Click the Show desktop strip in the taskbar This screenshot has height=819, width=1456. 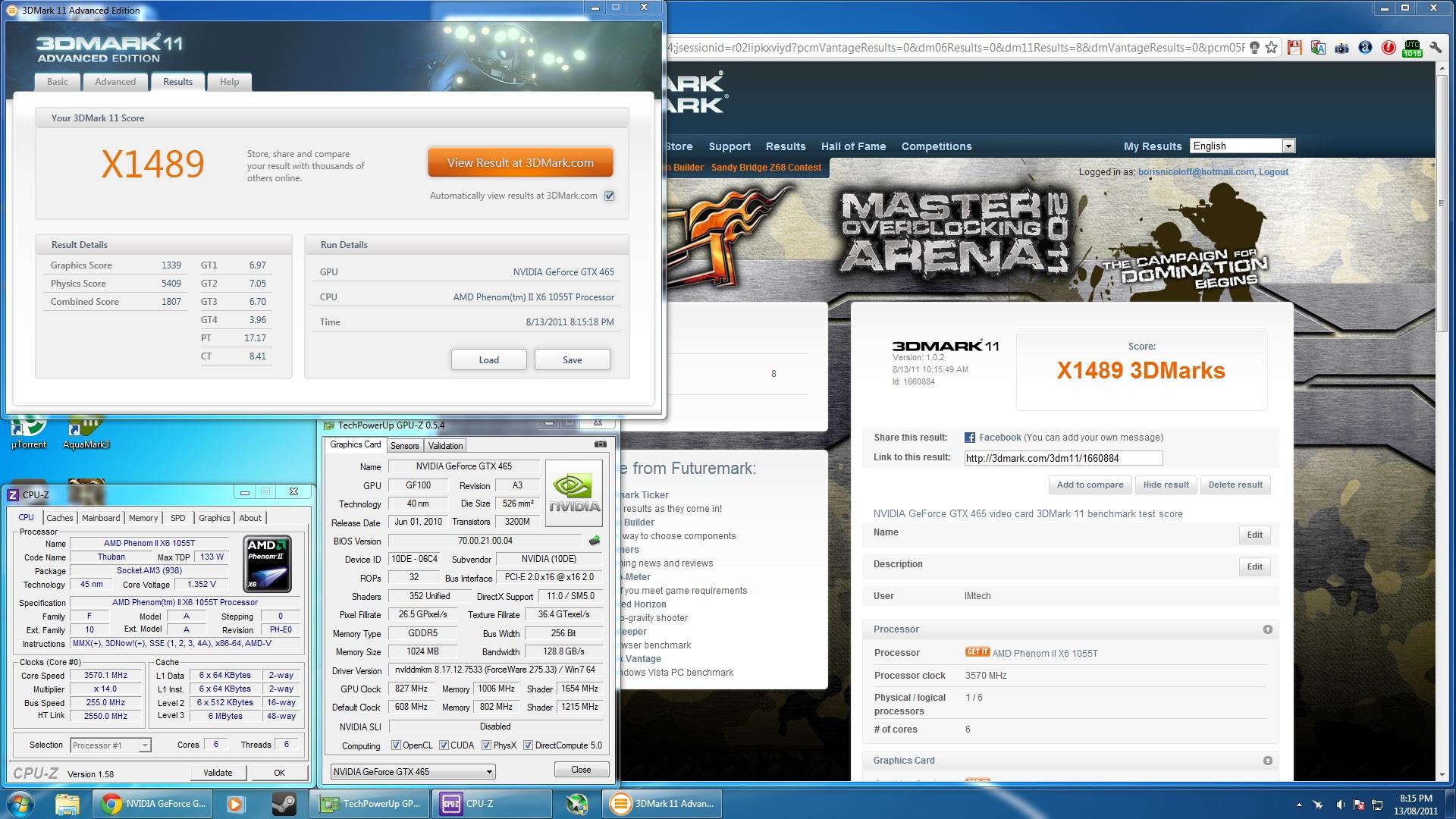[1451, 804]
